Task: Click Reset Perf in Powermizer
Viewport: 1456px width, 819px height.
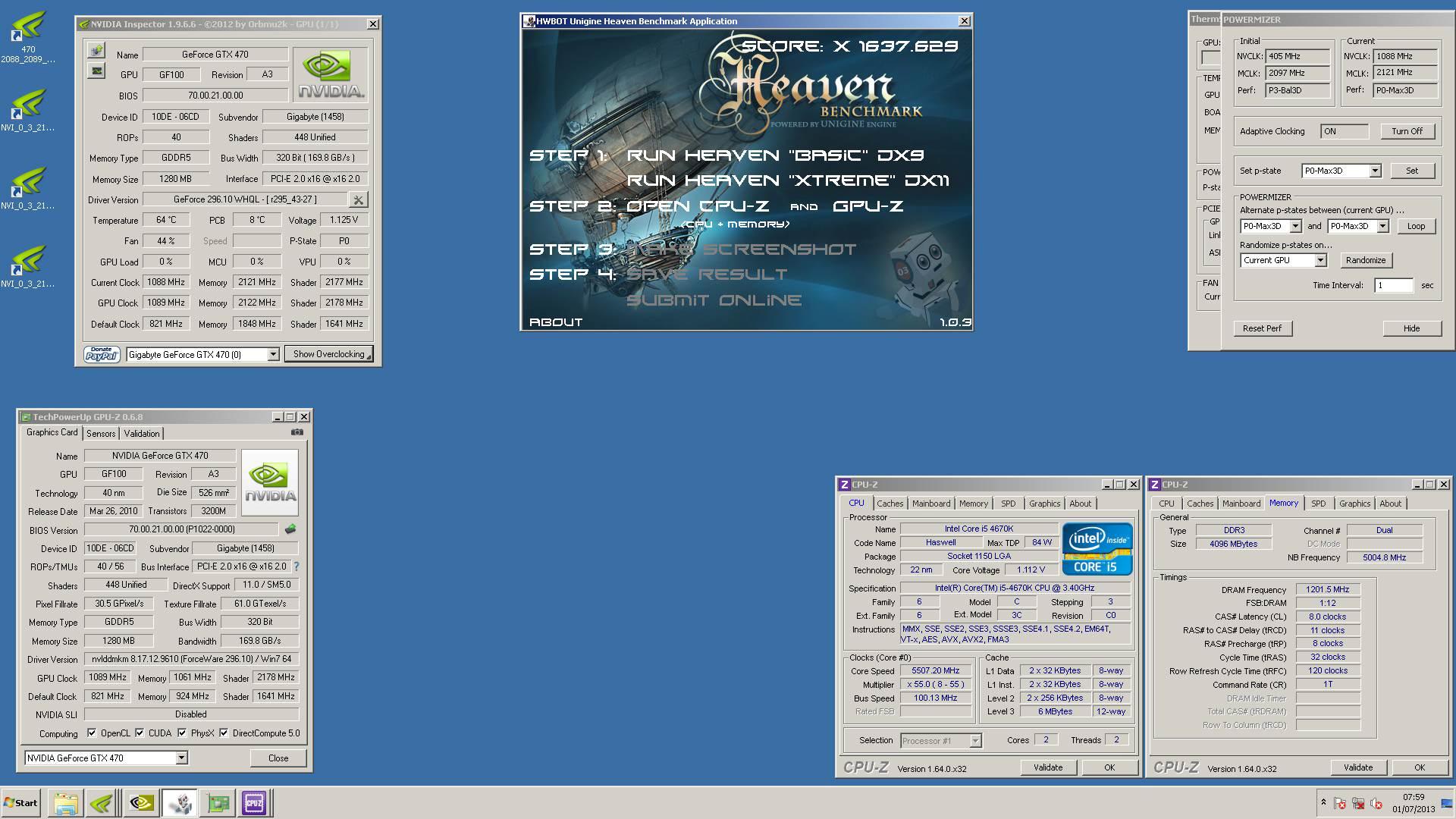Action: click(x=1262, y=328)
